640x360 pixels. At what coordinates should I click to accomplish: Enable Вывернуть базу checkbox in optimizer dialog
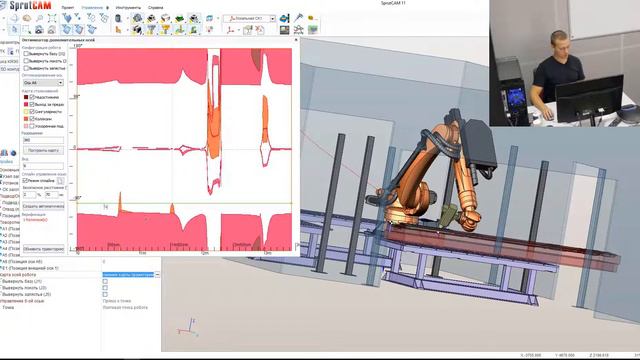click(x=27, y=53)
